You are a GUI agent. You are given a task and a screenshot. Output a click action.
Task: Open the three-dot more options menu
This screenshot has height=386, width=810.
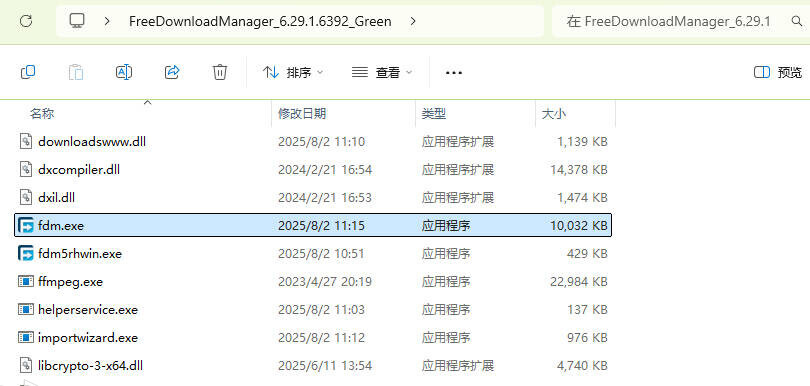(x=454, y=72)
